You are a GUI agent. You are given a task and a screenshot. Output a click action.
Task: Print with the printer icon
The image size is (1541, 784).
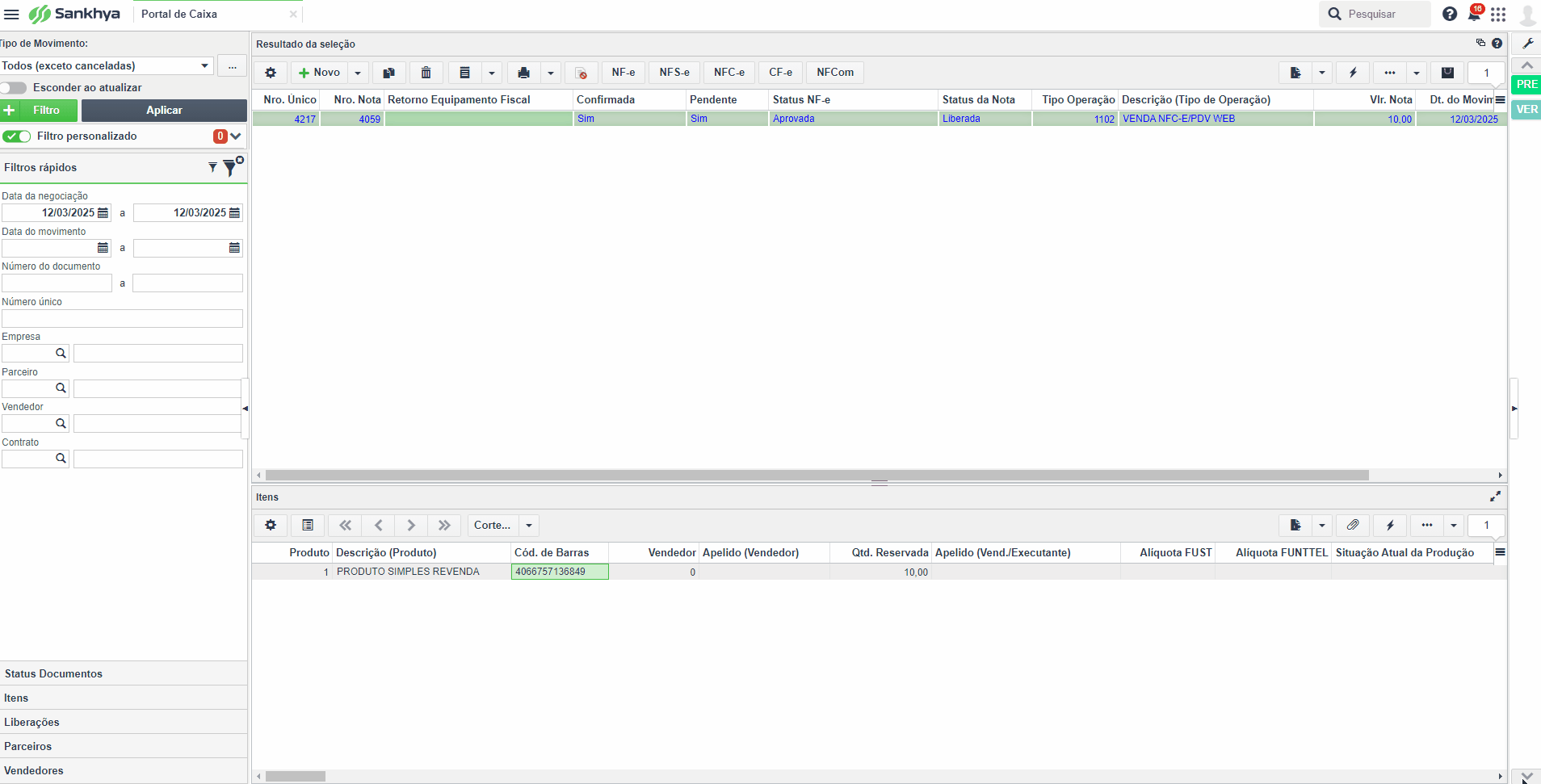(x=523, y=73)
